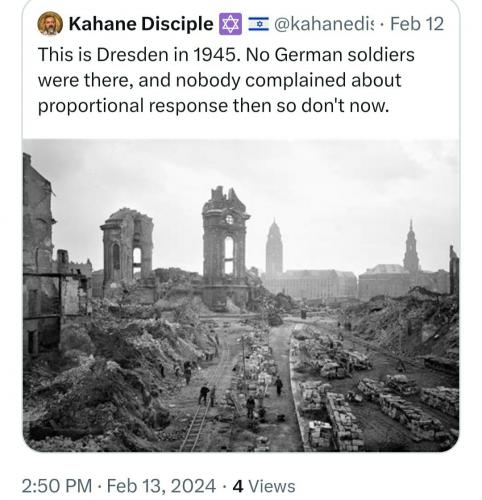Open the quoted tweet text about Dresden
This screenshot has height=500, width=482.
tap(226, 80)
